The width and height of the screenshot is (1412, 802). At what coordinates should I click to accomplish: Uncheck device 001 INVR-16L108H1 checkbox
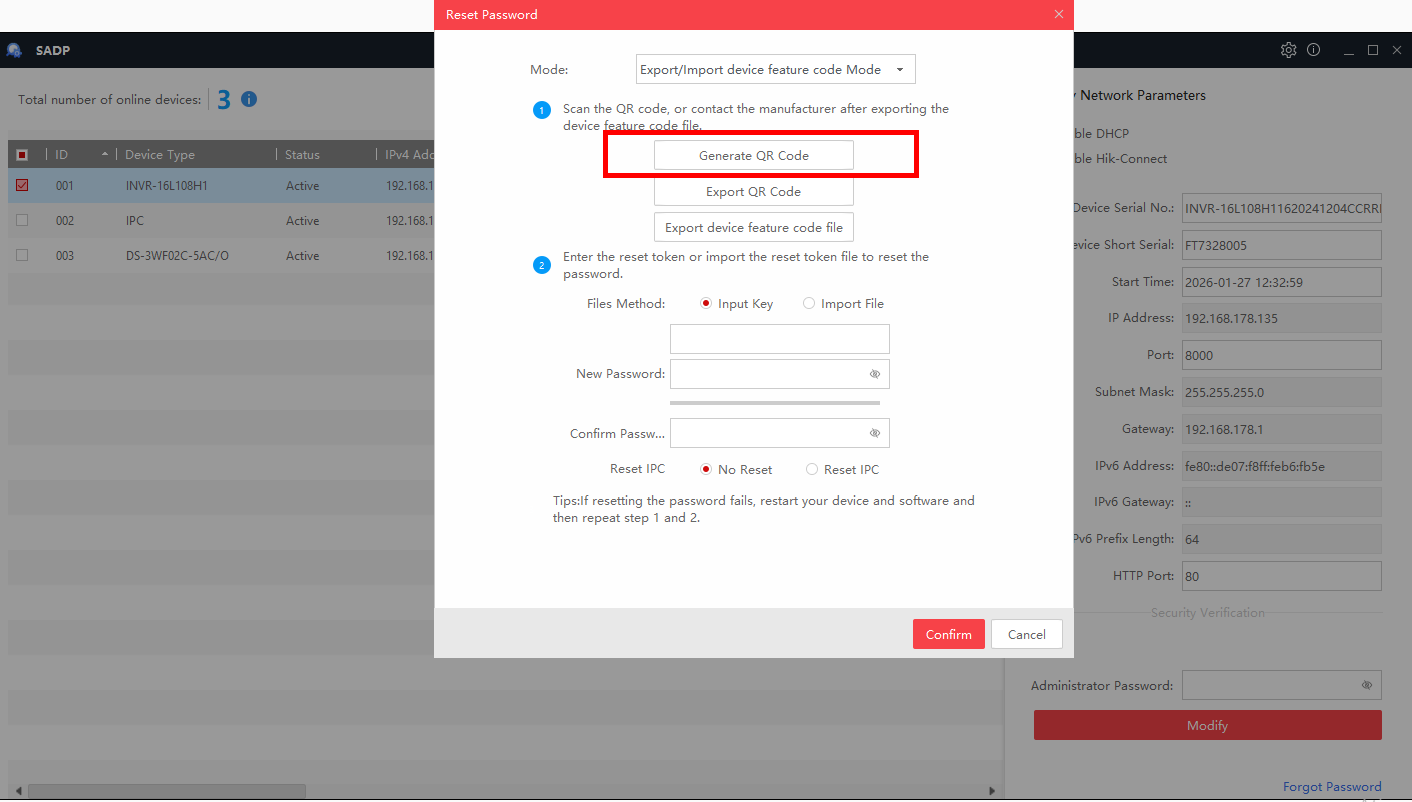[x=22, y=185]
